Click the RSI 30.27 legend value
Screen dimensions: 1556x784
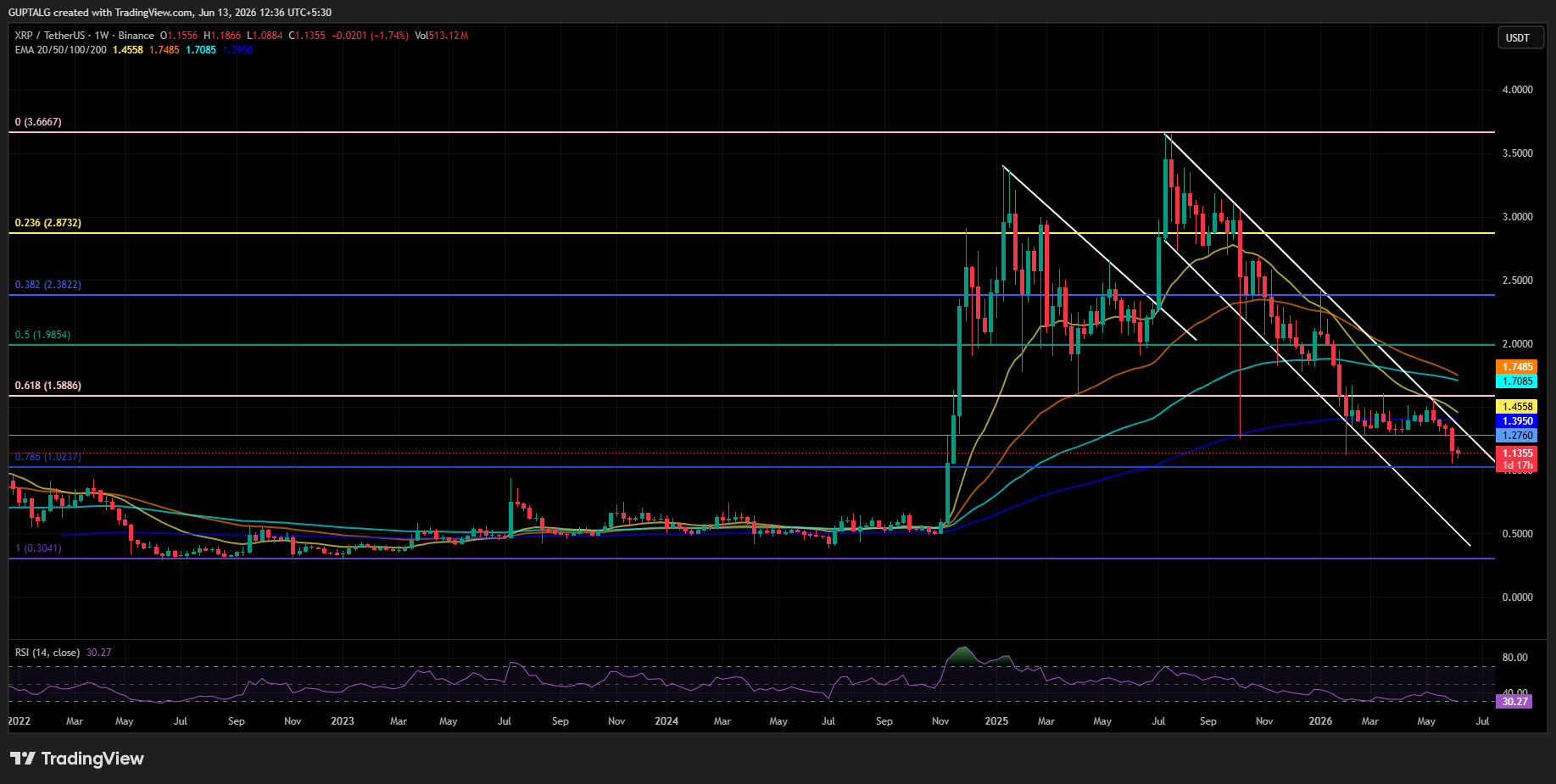99,653
